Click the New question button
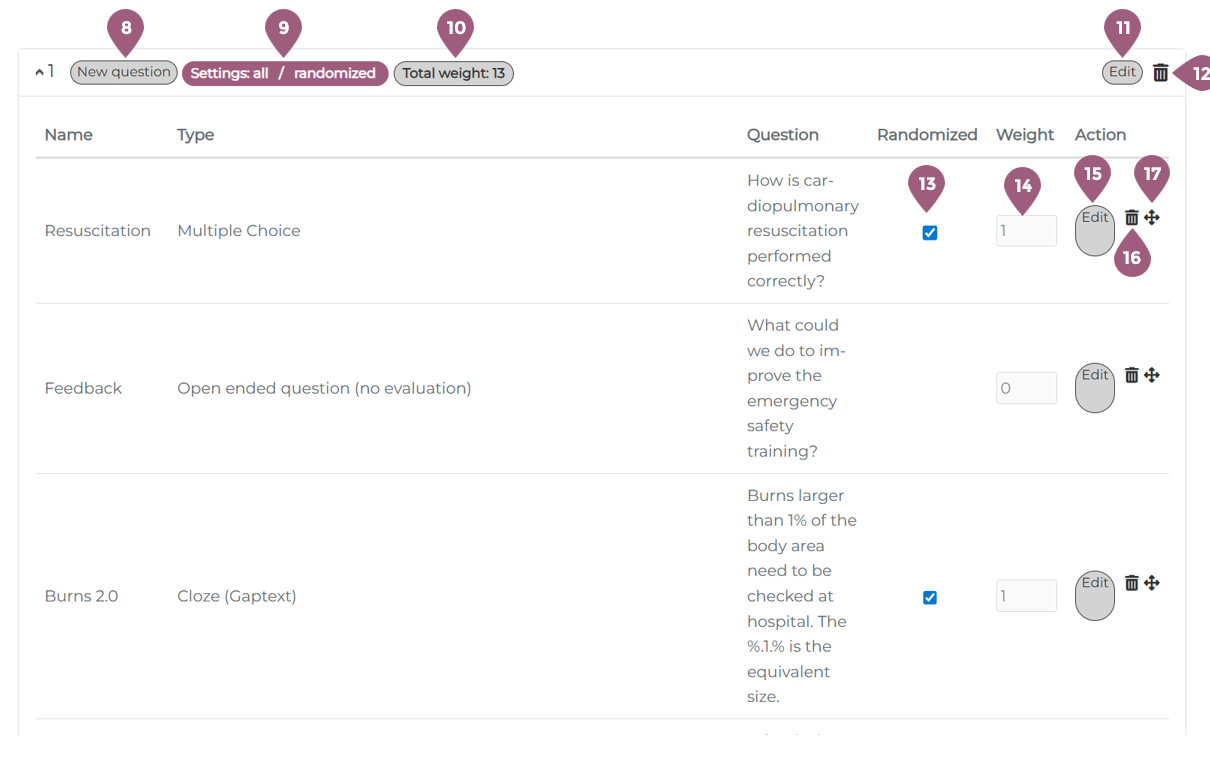This screenshot has width=1210, height=771. (x=124, y=72)
